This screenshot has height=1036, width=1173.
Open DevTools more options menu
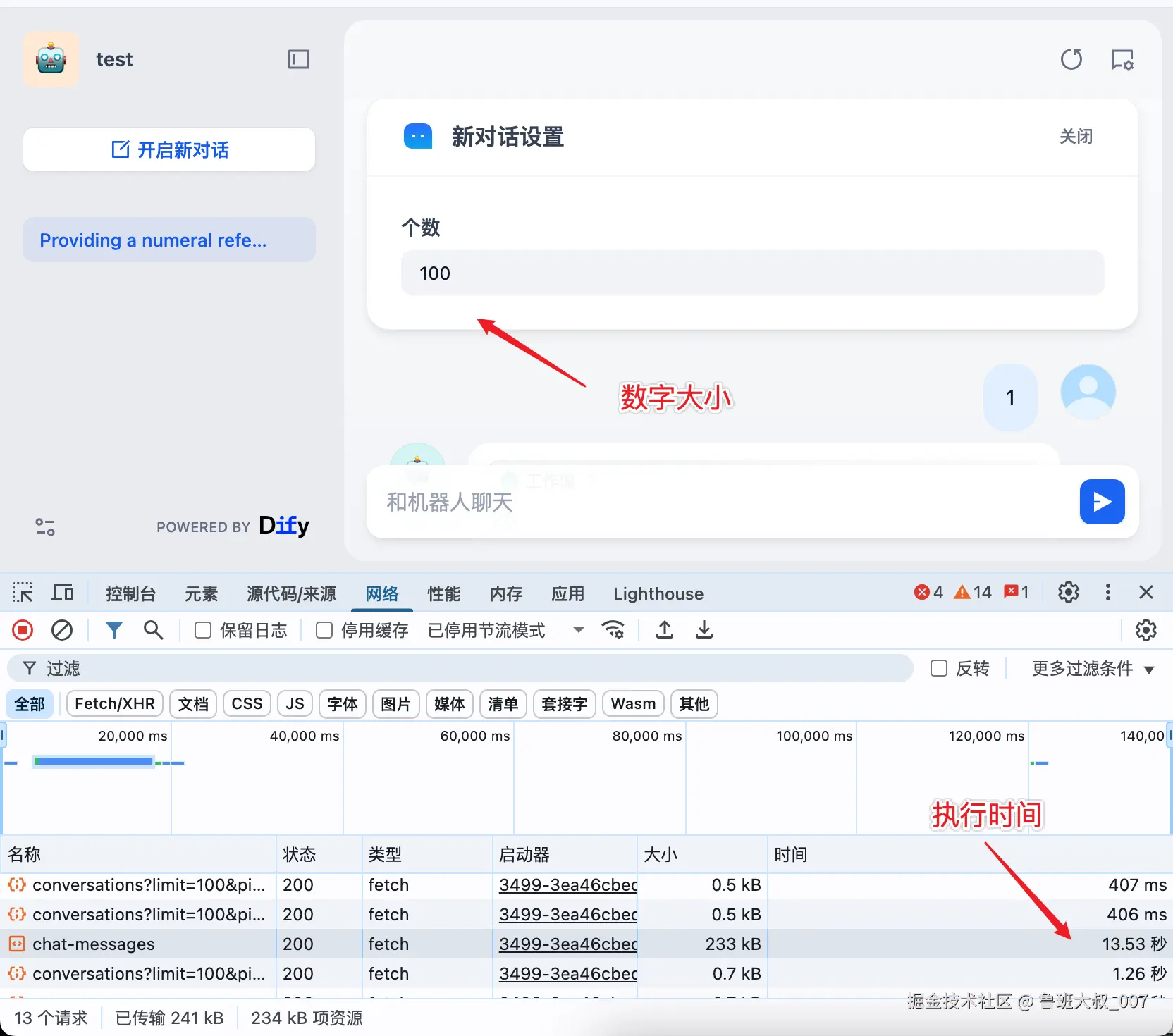pyautogui.click(x=1108, y=592)
